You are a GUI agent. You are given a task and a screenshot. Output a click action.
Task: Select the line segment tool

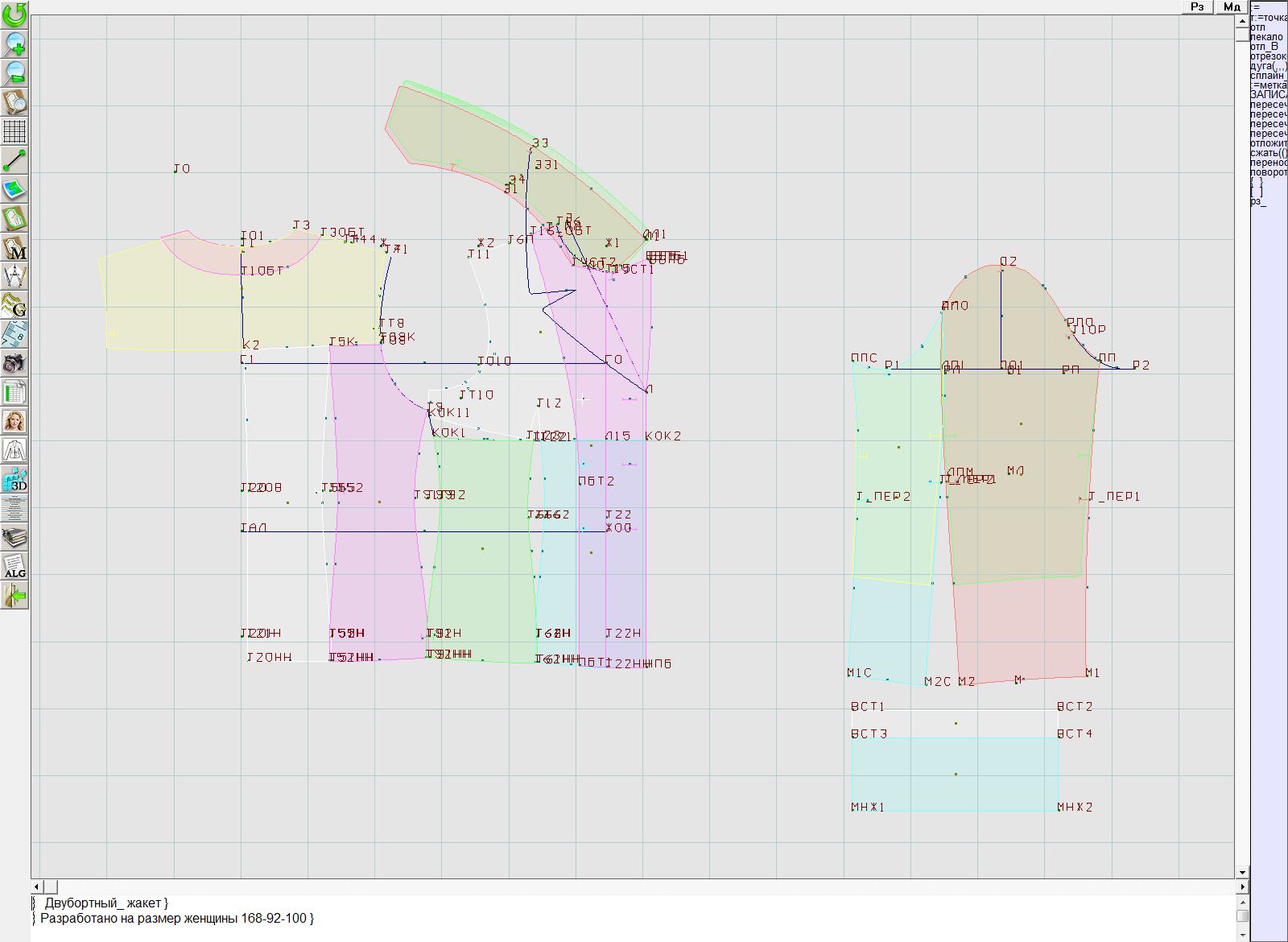pyautogui.click(x=14, y=160)
